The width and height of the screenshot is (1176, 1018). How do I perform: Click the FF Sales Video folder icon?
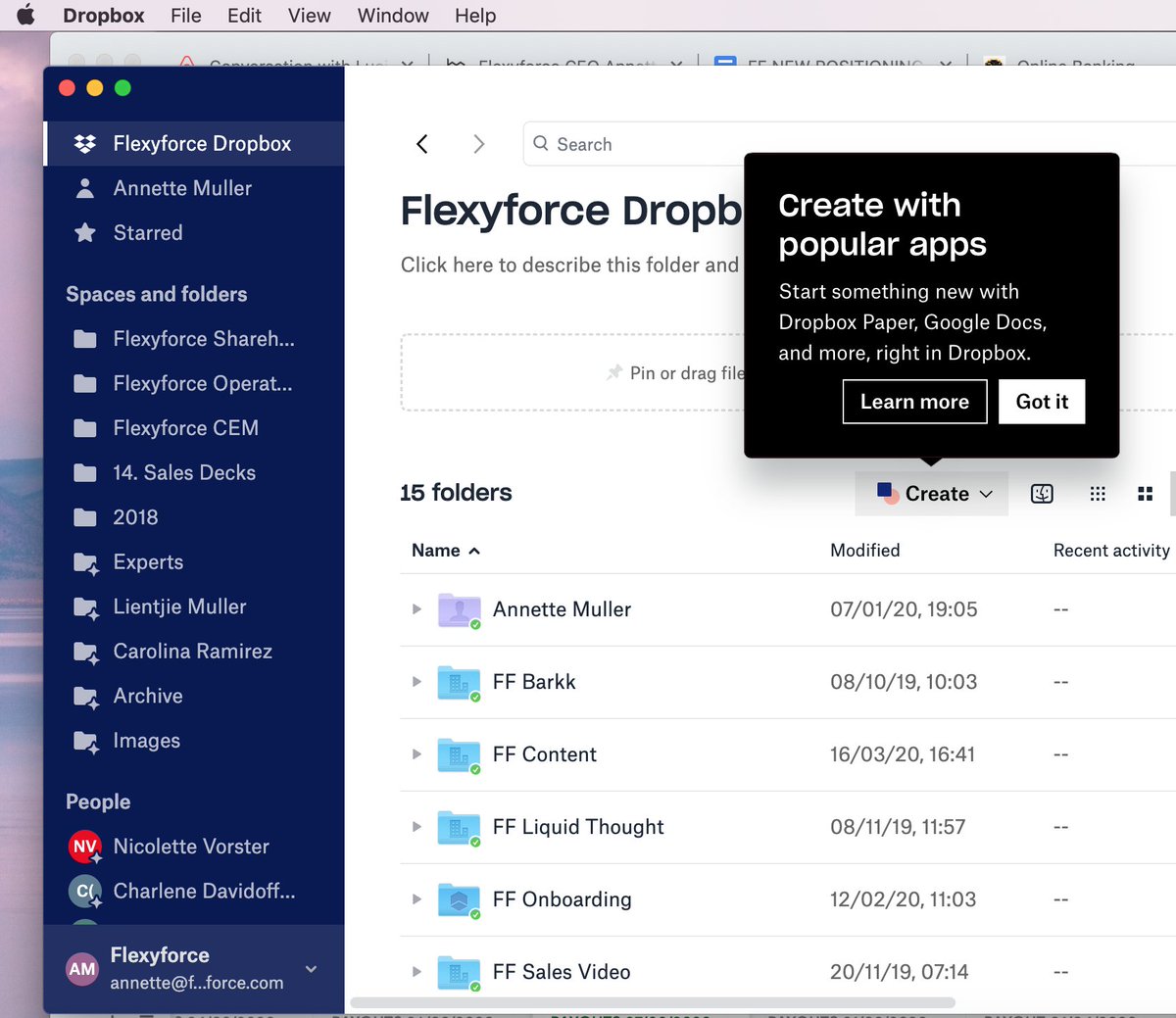click(x=459, y=973)
